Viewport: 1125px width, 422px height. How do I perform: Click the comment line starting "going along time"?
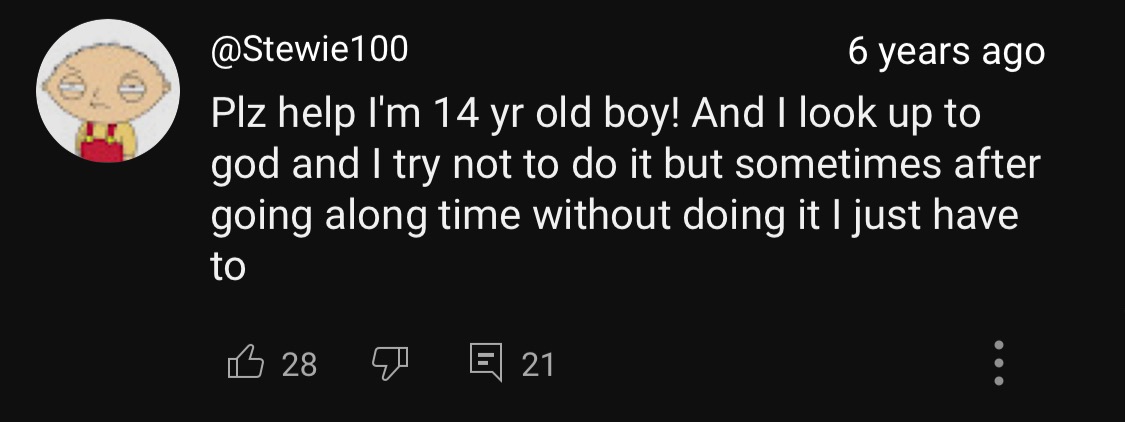click(x=614, y=217)
